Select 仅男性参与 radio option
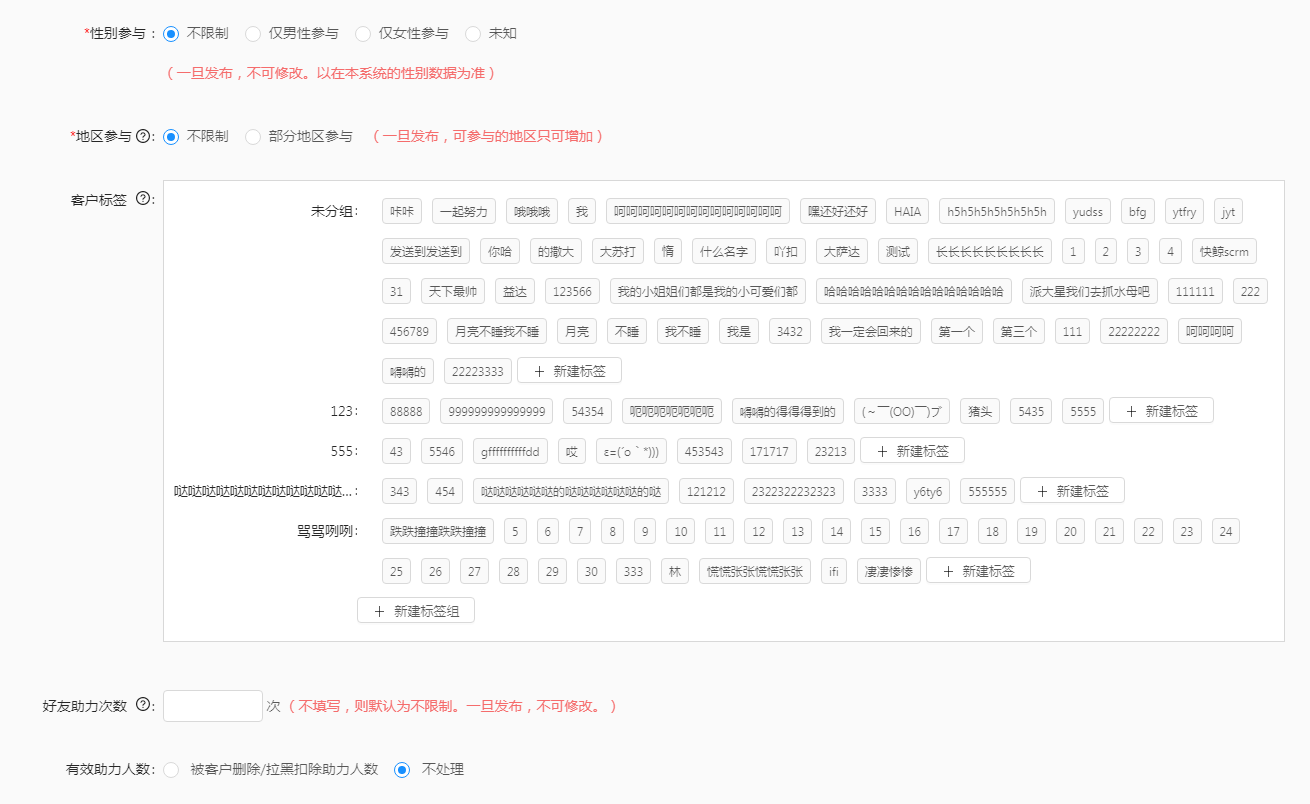Screen dimensions: 1310x804 253,34
